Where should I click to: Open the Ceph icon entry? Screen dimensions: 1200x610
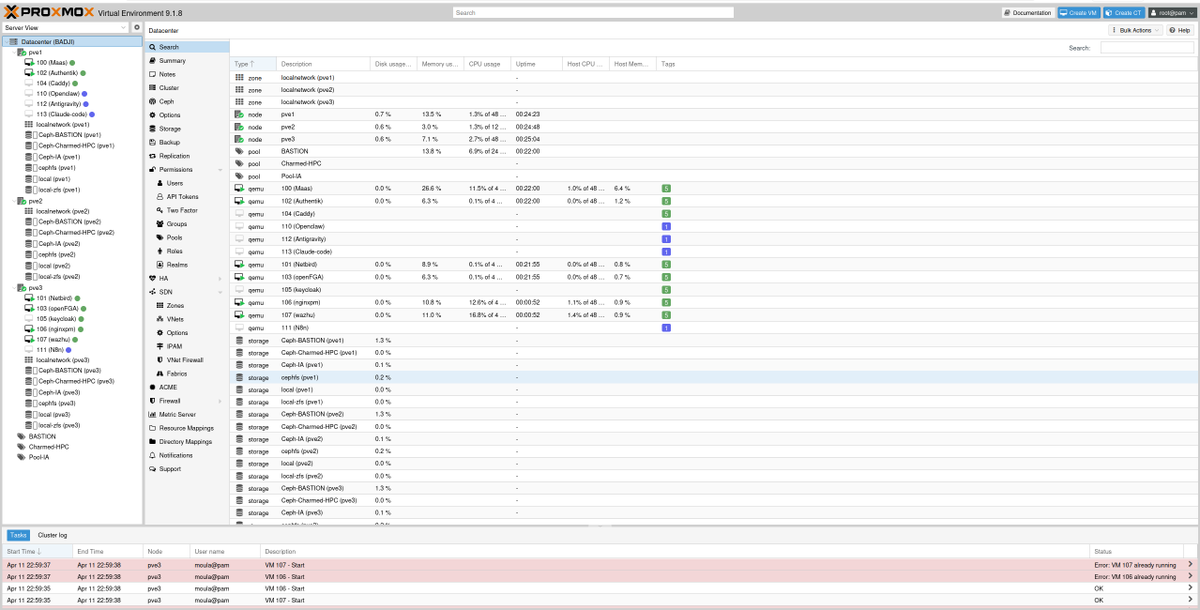click(x=152, y=101)
